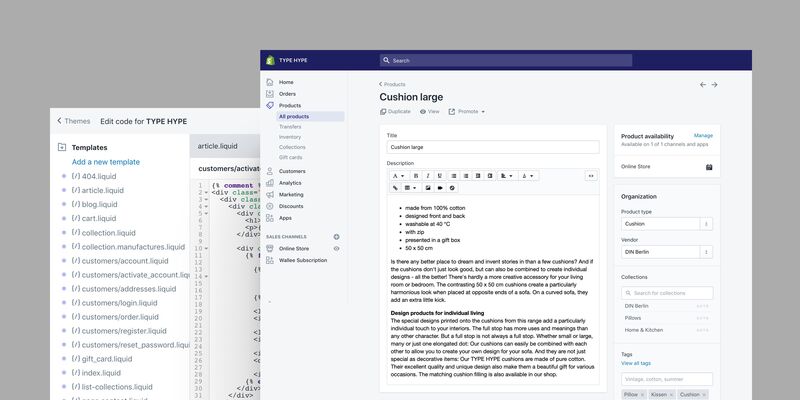Open Discounts section in sidebar
Viewport: 800px width, 400px height.
[x=291, y=207]
